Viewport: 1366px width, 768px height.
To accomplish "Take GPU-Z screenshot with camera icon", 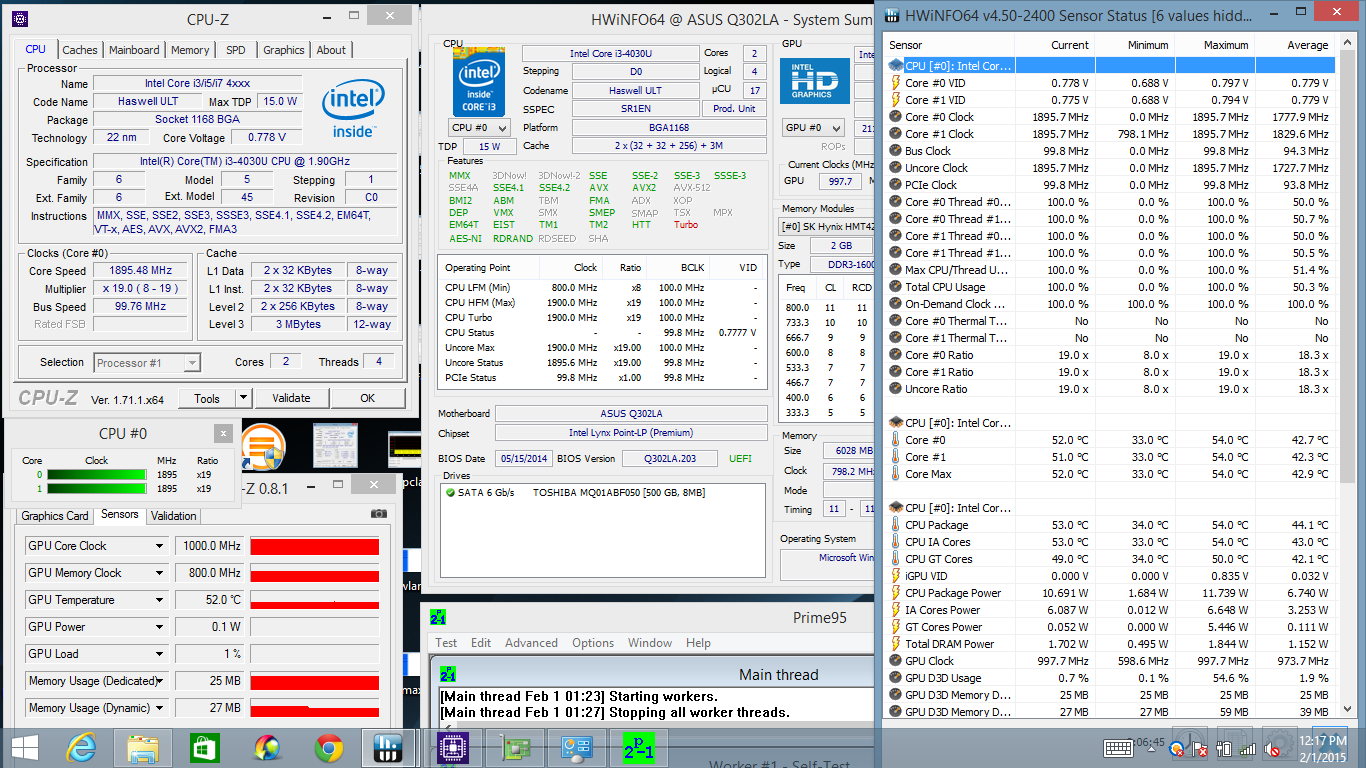I will click(379, 513).
